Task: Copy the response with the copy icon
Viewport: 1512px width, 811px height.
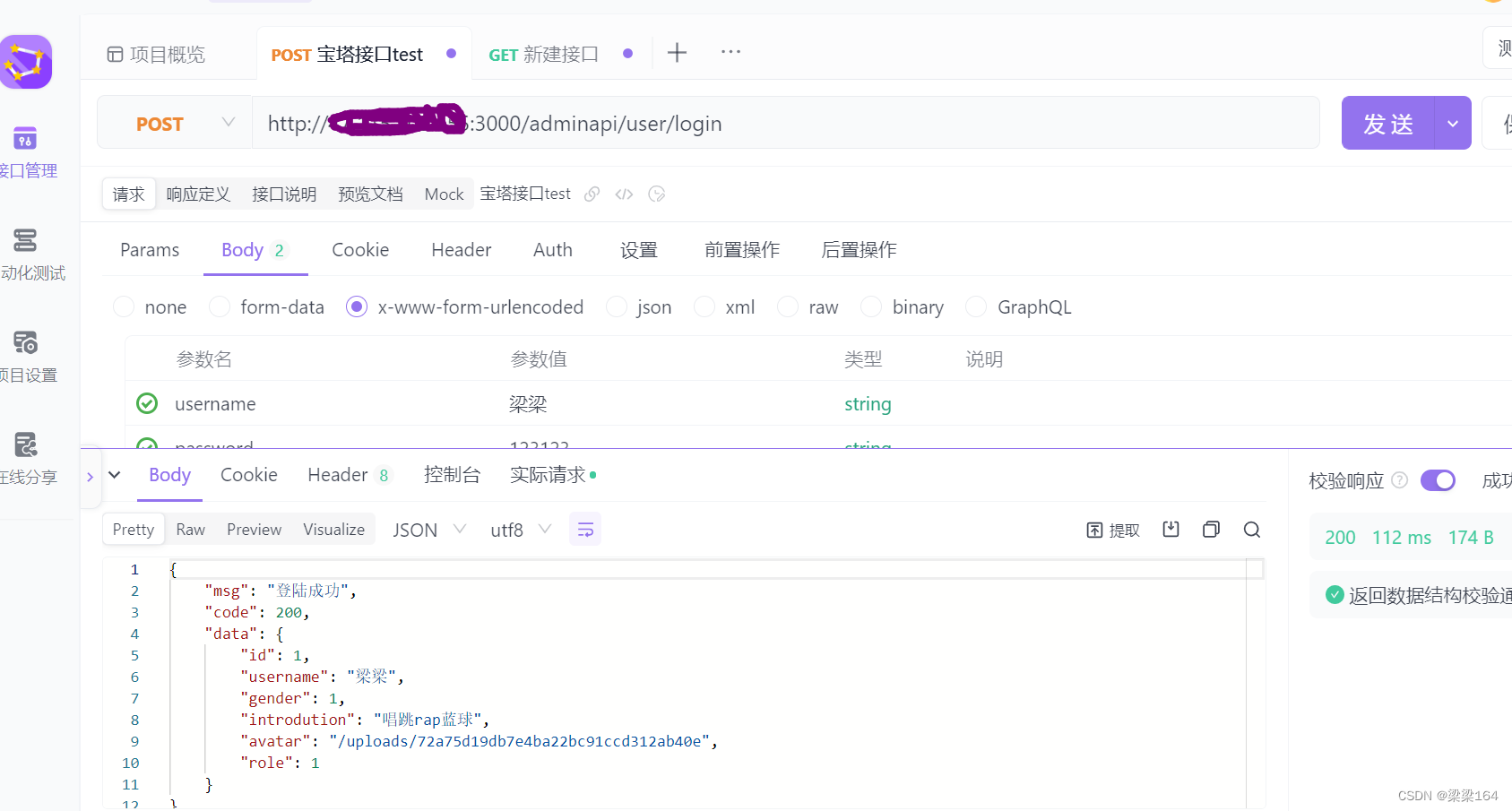Action: click(1211, 529)
